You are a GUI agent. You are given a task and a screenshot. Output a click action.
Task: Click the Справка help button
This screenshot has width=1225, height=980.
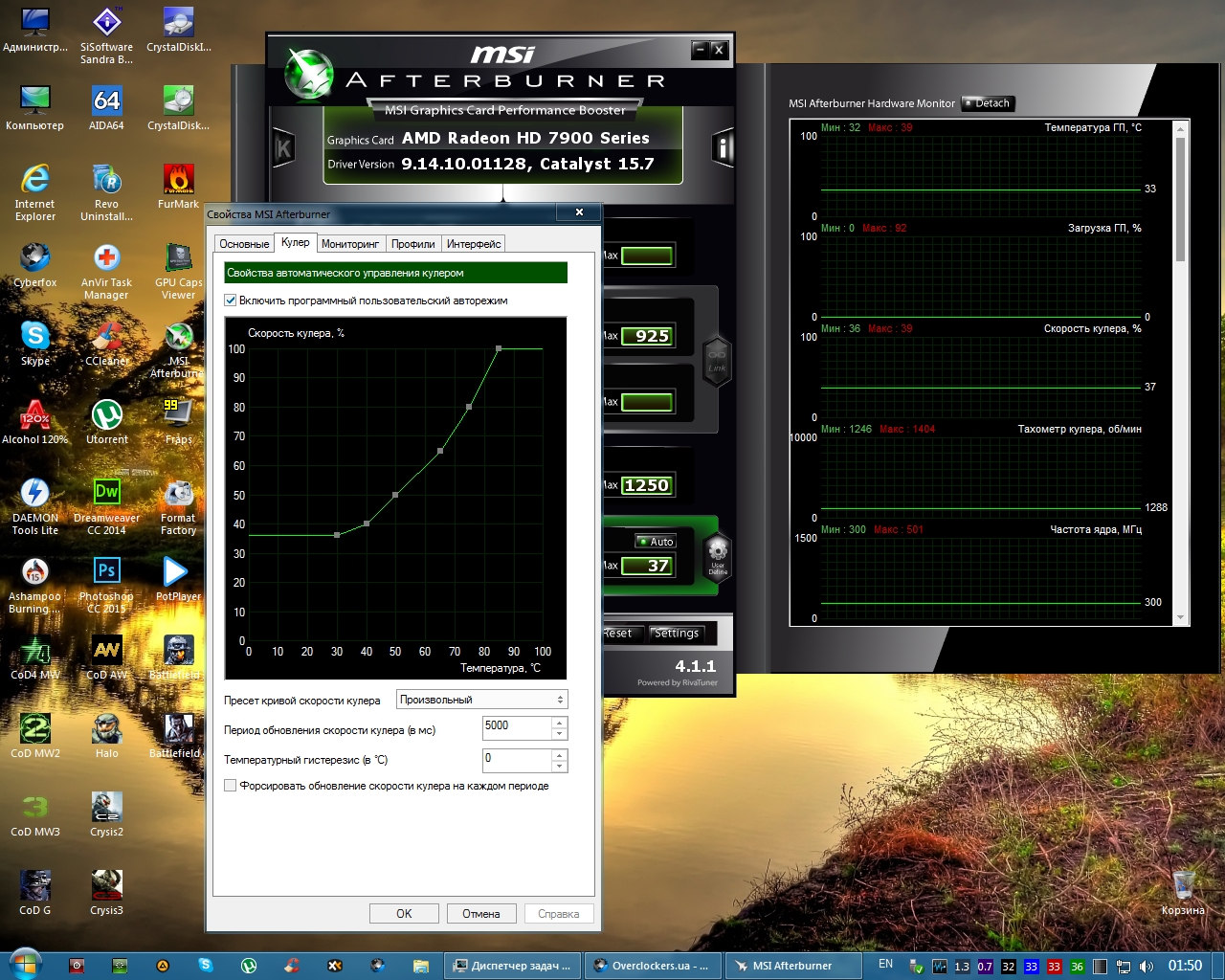(x=559, y=914)
